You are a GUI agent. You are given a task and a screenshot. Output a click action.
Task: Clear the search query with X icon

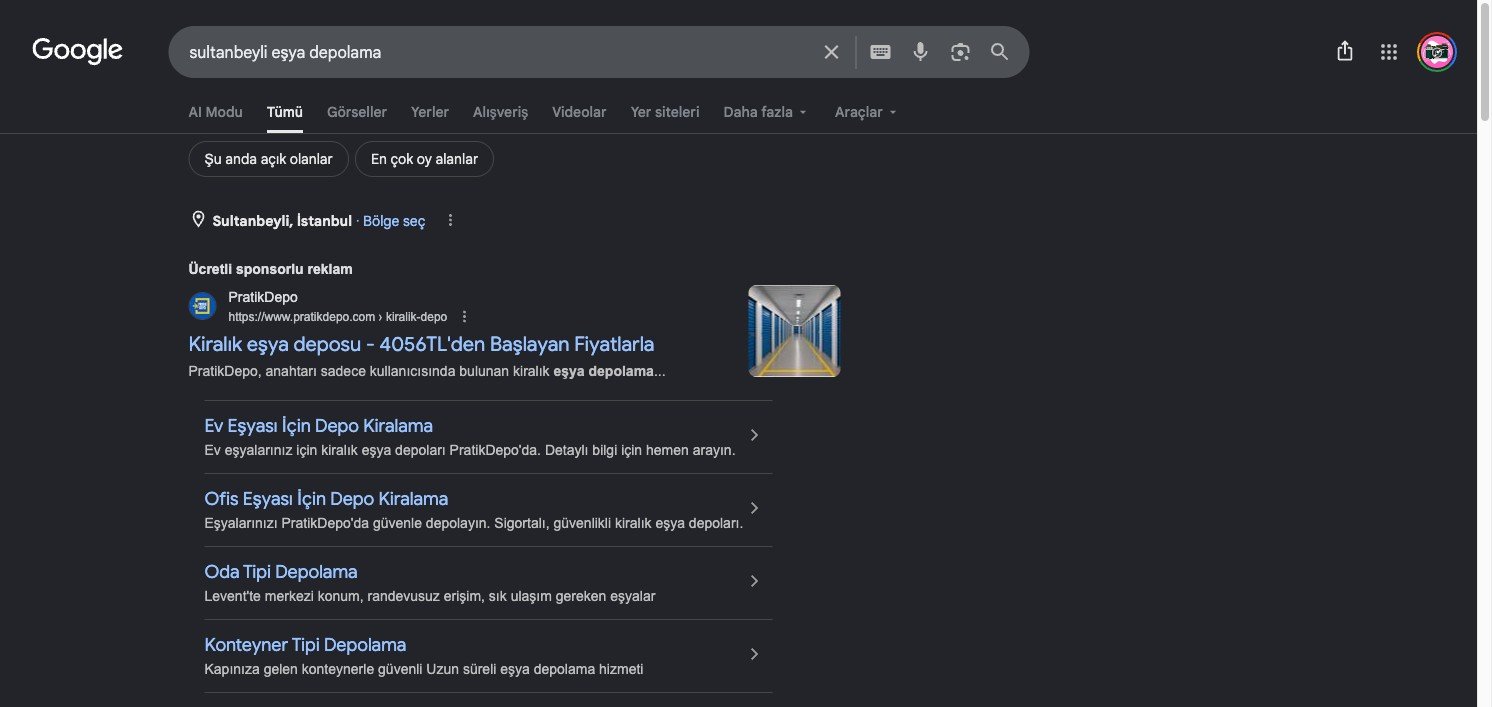(x=831, y=52)
